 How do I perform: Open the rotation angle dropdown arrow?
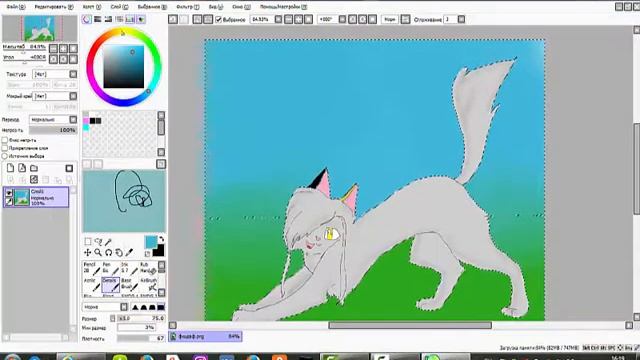(342, 19)
